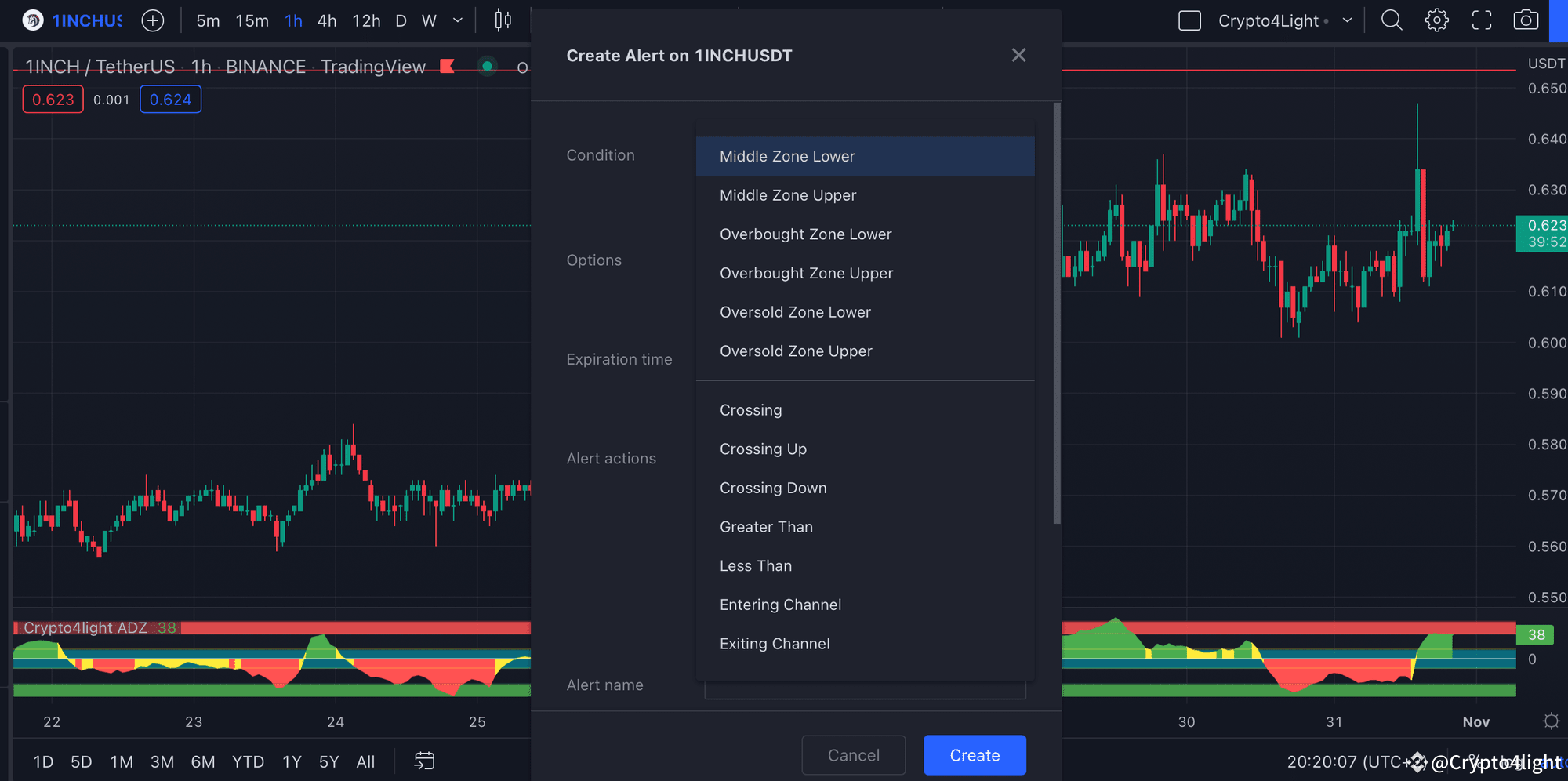The width and height of the screenshot is (1568, 781).
Task: Open chart settings gear icon
Action: 1436,20
